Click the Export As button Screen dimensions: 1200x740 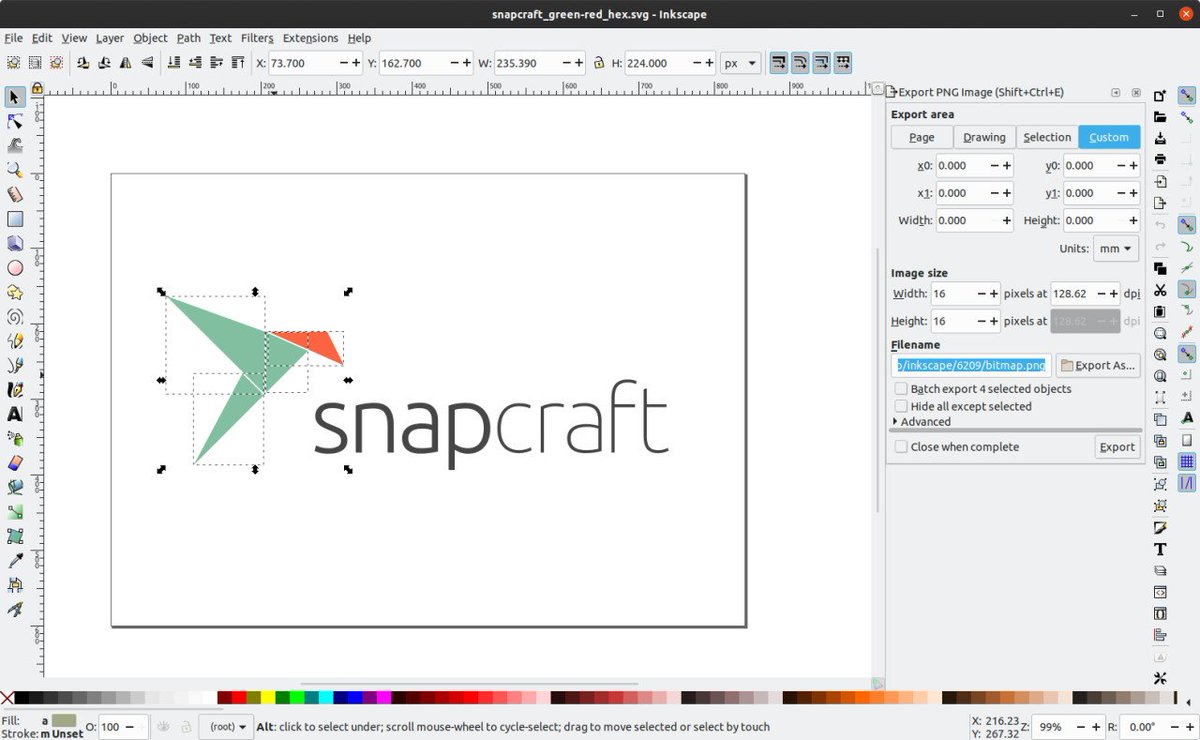pos(1098,365)
